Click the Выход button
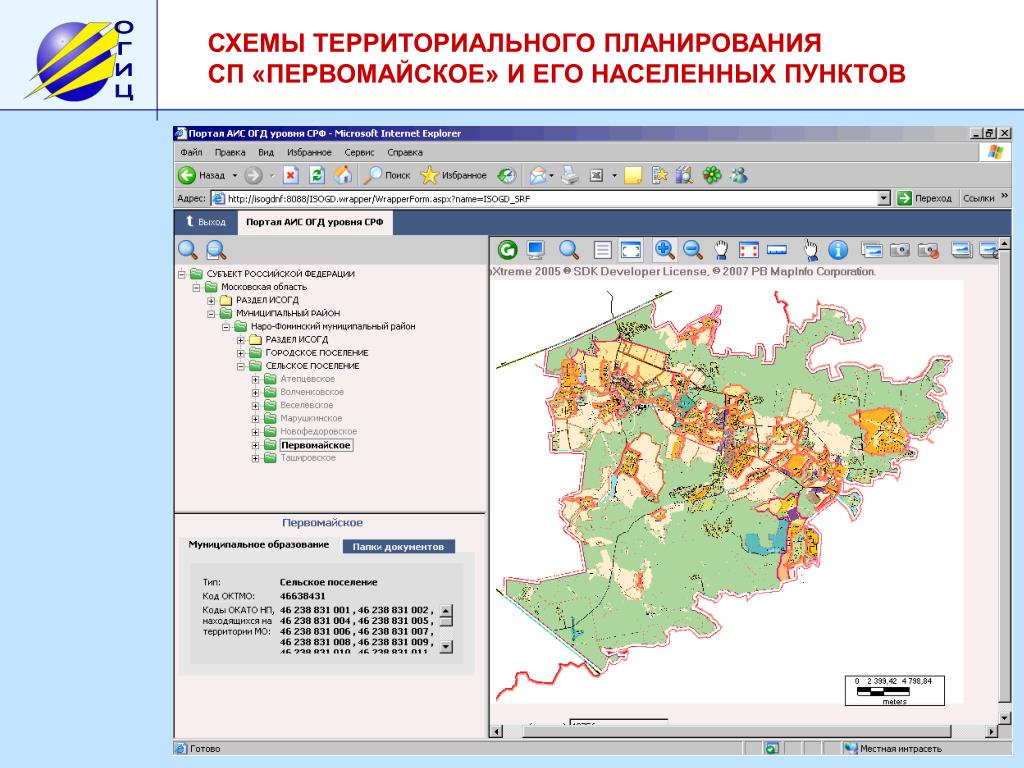The image size is (1024, 768). pos(205,222)
